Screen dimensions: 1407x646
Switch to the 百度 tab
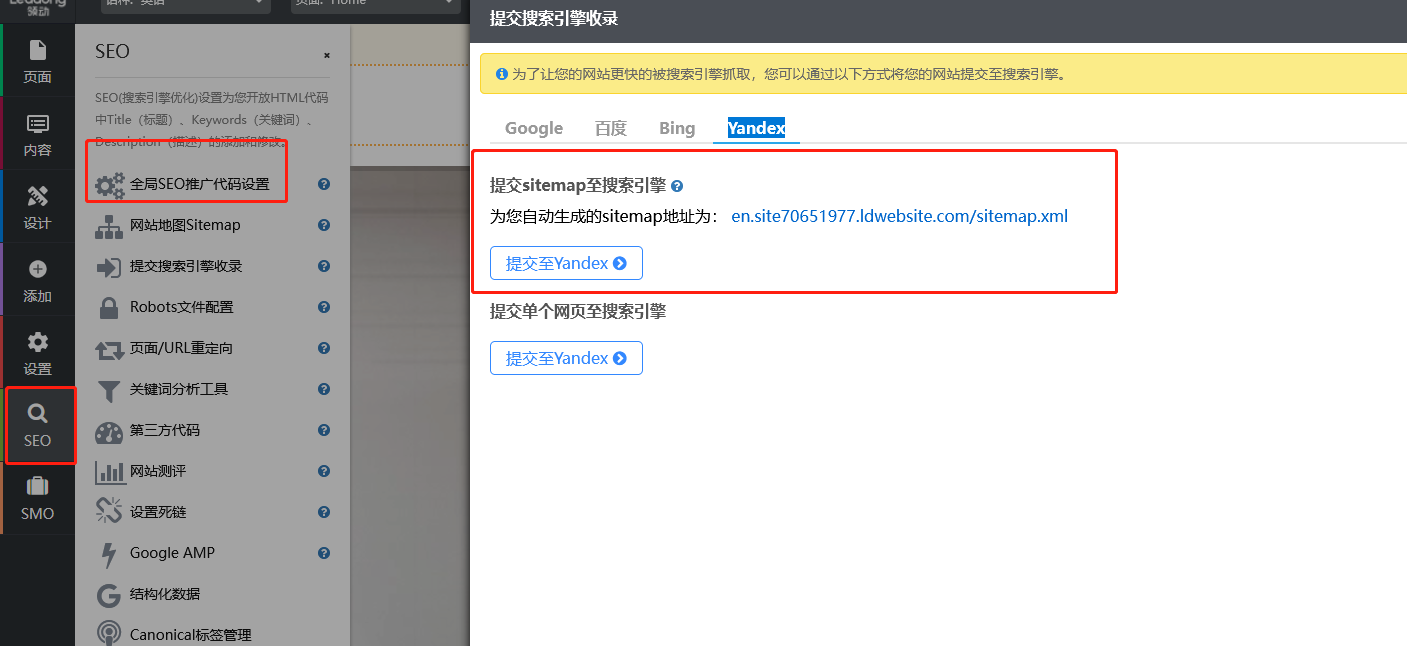click(610, 128)
